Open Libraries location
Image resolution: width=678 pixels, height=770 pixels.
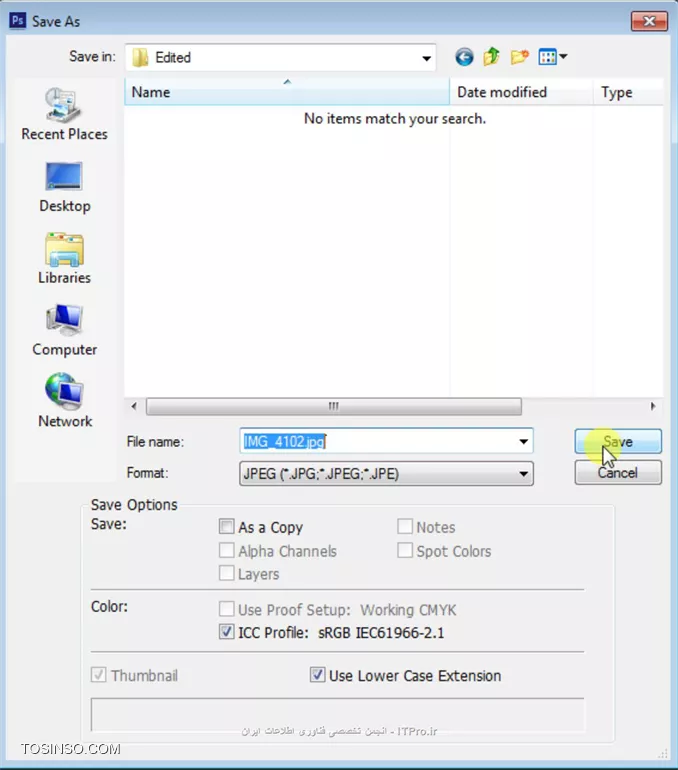tap(64, 259)
